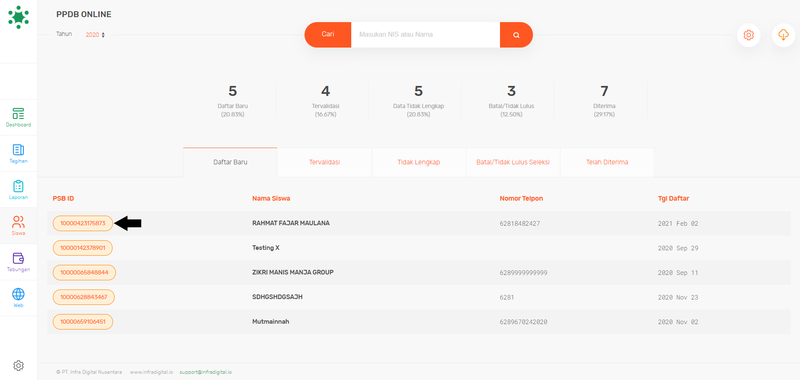
Task: Select the name Testing X
Action: pyautogui.click(x=266, y=248)
